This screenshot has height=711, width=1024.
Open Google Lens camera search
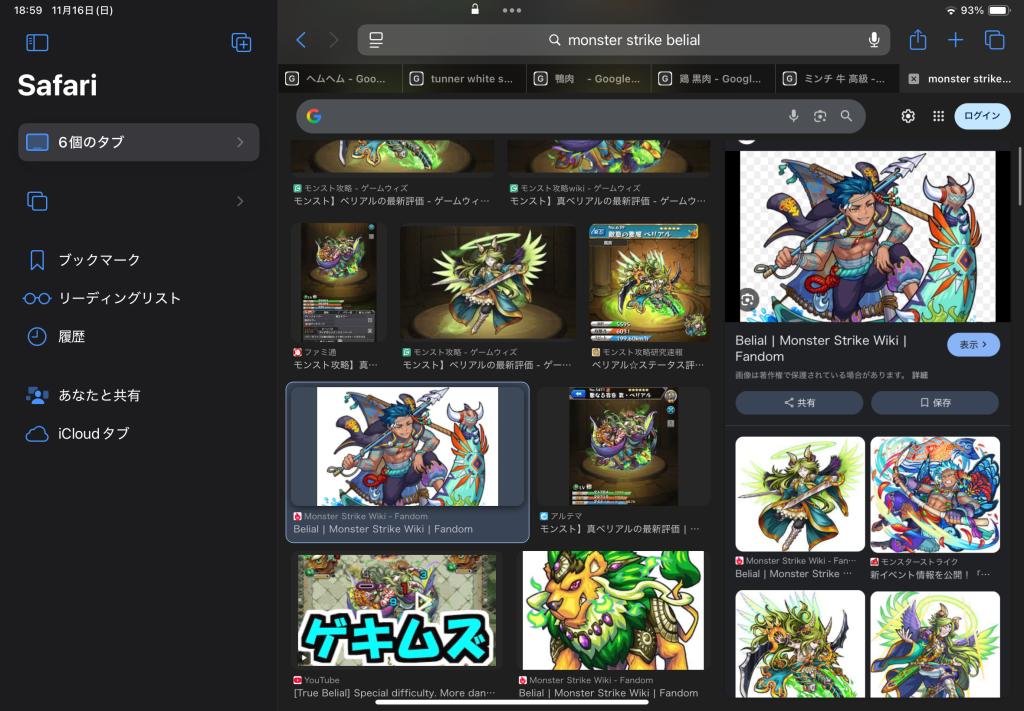coord(820,116)
